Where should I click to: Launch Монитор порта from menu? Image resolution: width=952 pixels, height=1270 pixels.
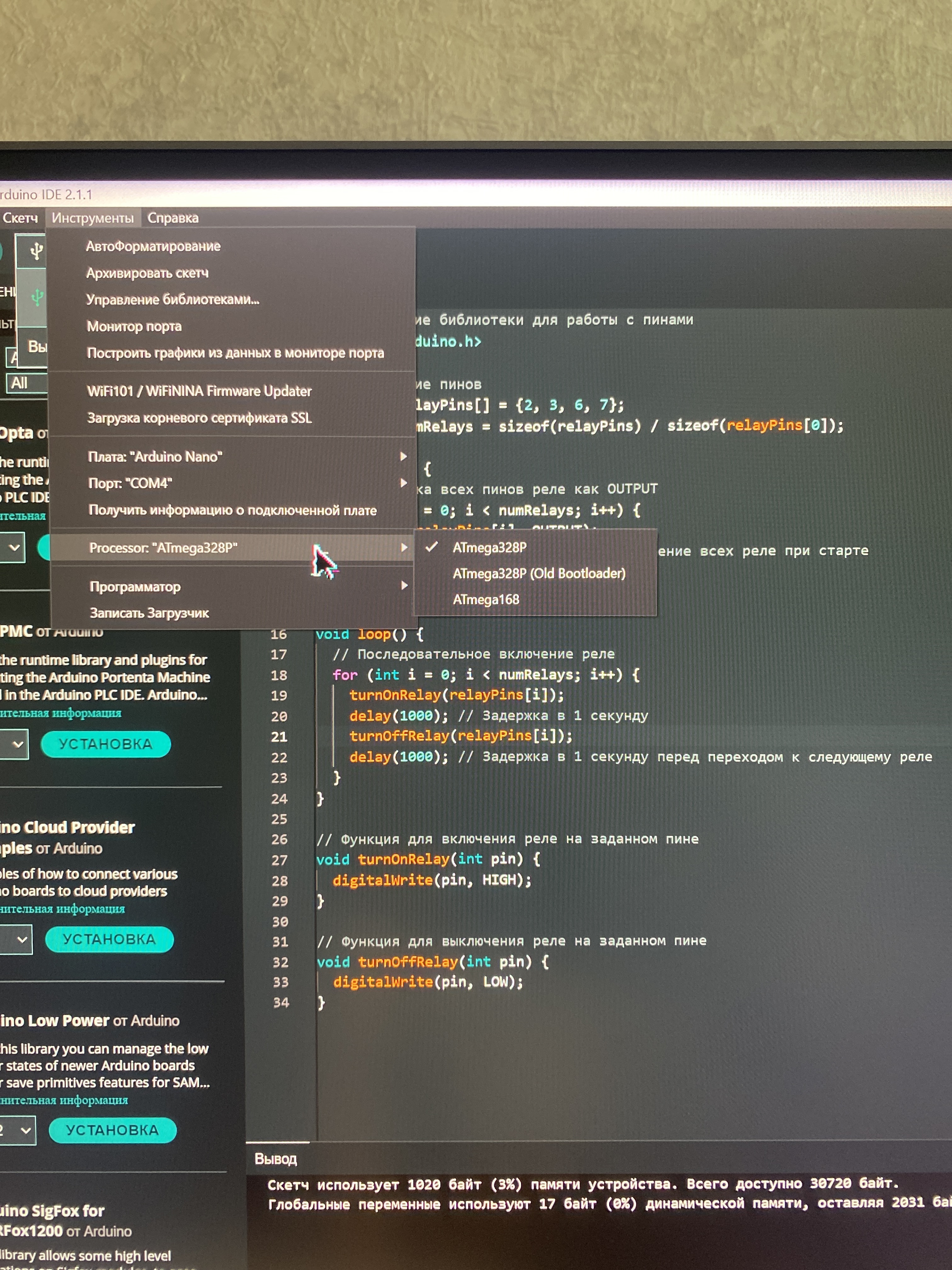[134, 326]
